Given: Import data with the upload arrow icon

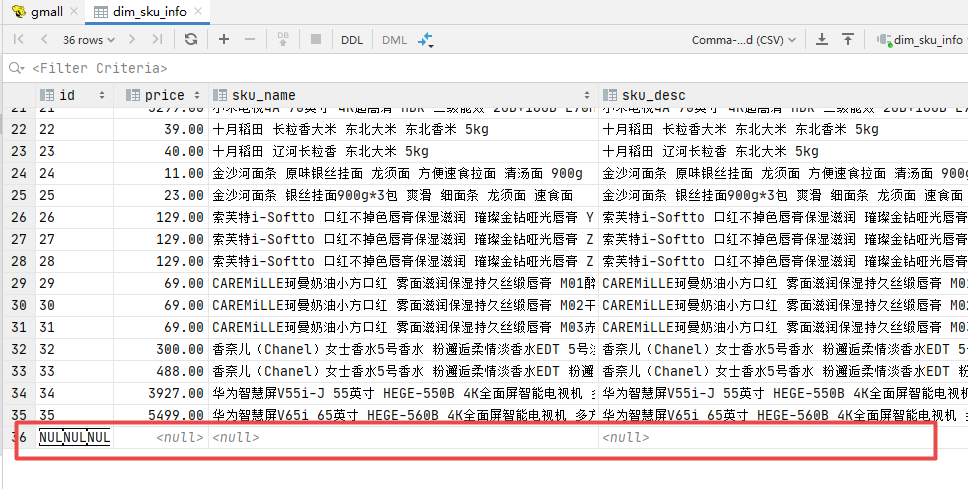Looking at the screenshot, I should pos(848,40).
